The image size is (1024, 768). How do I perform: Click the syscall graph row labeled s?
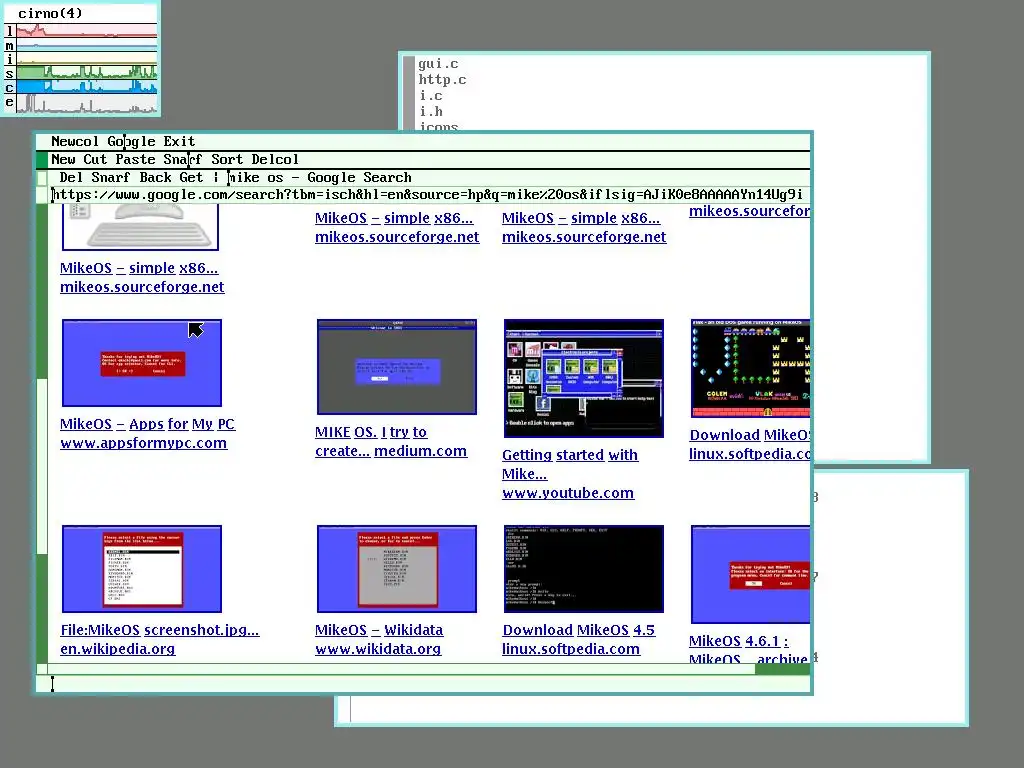(x=81, y=72)
